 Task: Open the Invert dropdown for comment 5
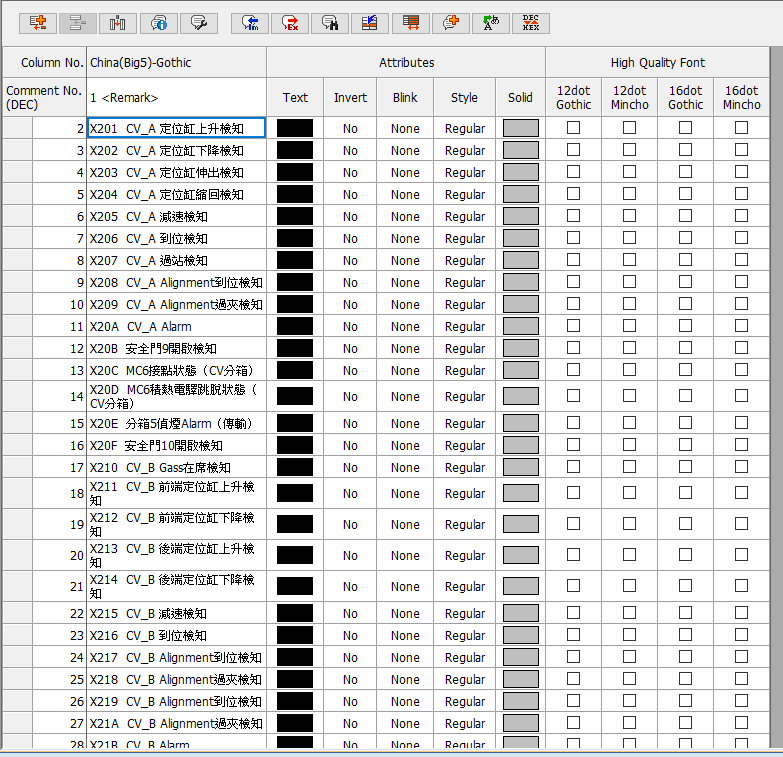point(350,194)
